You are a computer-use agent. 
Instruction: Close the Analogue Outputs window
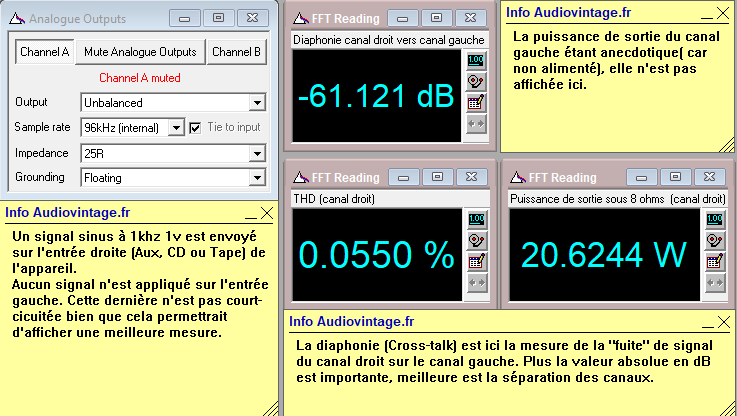point(253,18)
